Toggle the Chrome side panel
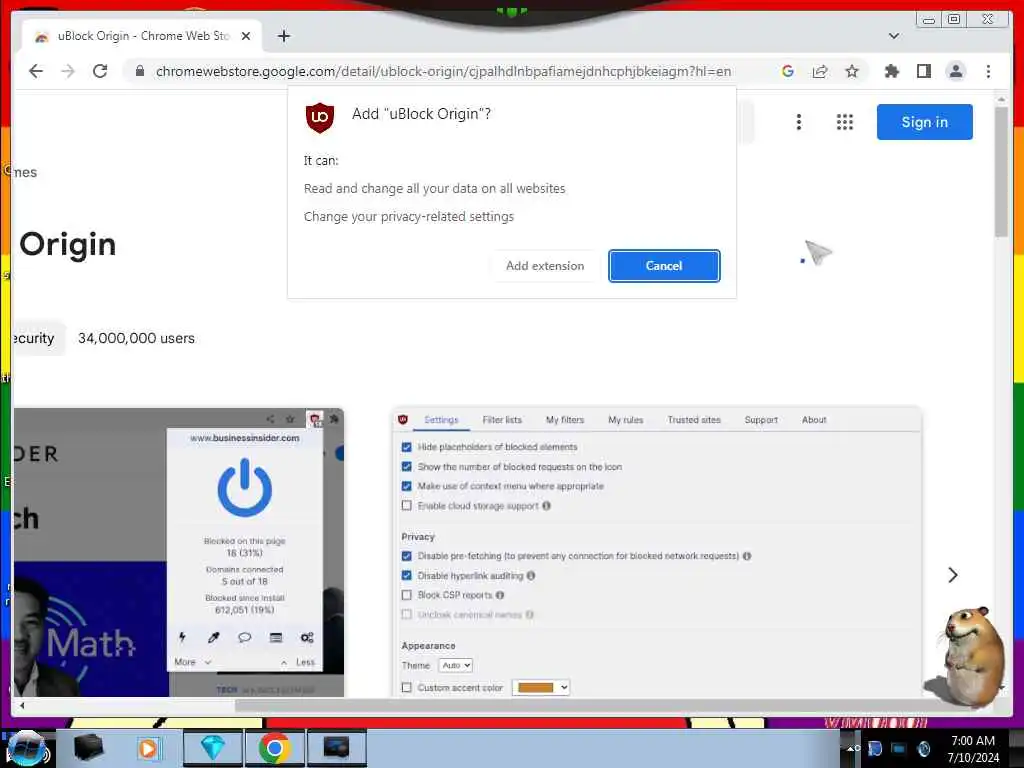 coord(923,71)
